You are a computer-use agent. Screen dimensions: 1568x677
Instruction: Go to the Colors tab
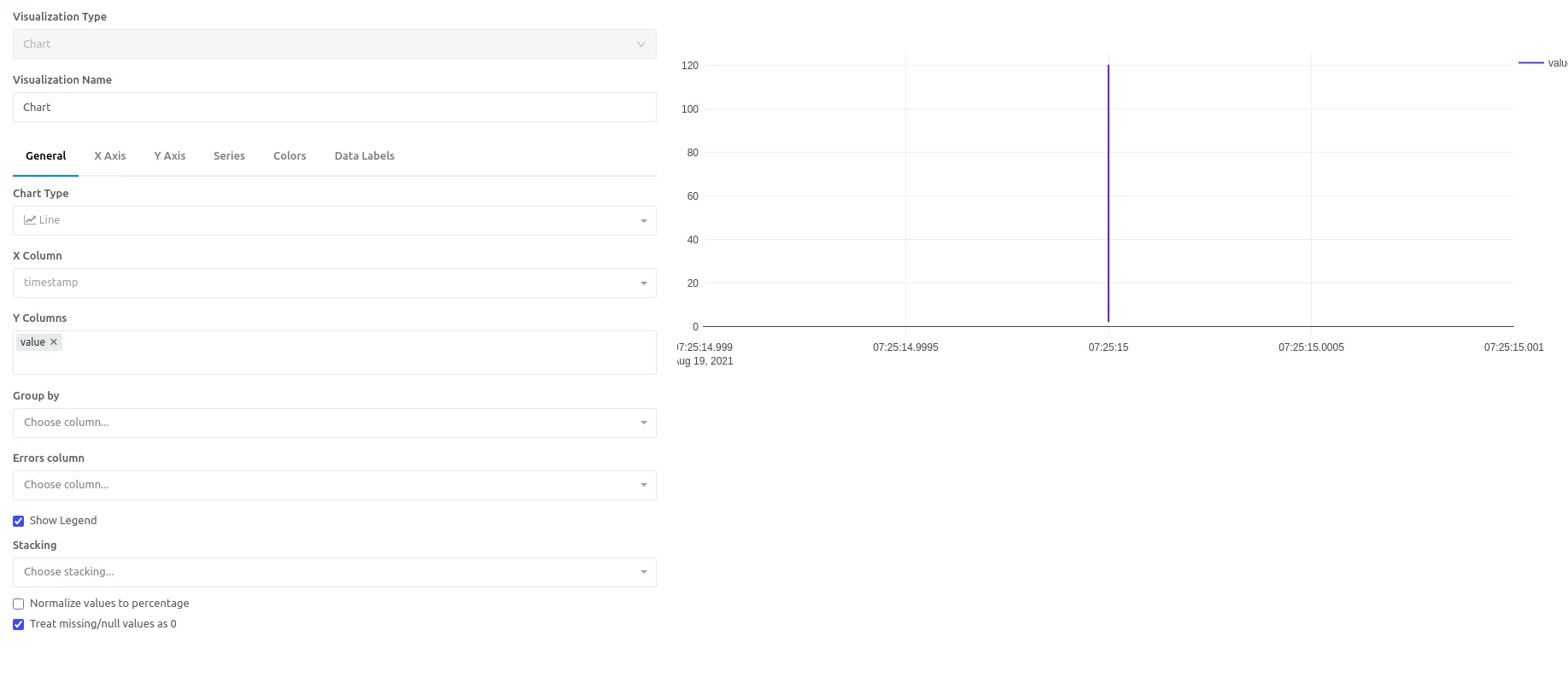290,156
